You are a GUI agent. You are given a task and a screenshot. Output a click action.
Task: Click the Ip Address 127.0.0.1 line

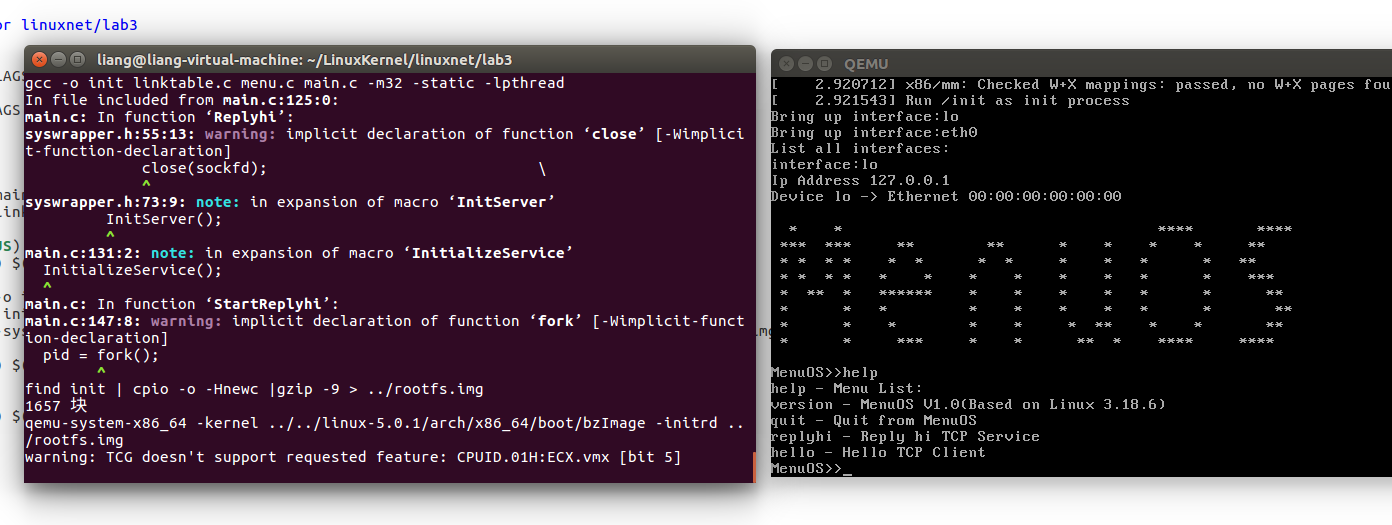(x=860, y=181)
